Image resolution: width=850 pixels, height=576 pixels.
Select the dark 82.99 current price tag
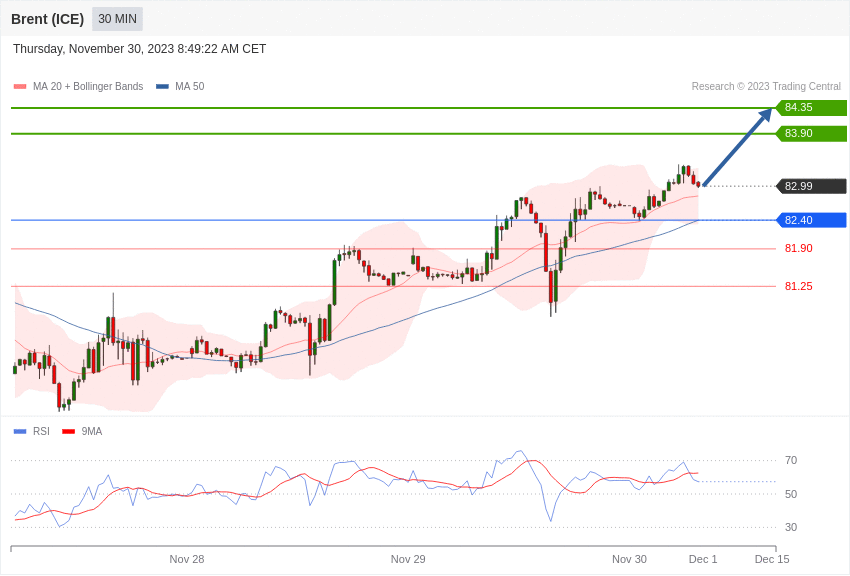click(x=811, y=186)
